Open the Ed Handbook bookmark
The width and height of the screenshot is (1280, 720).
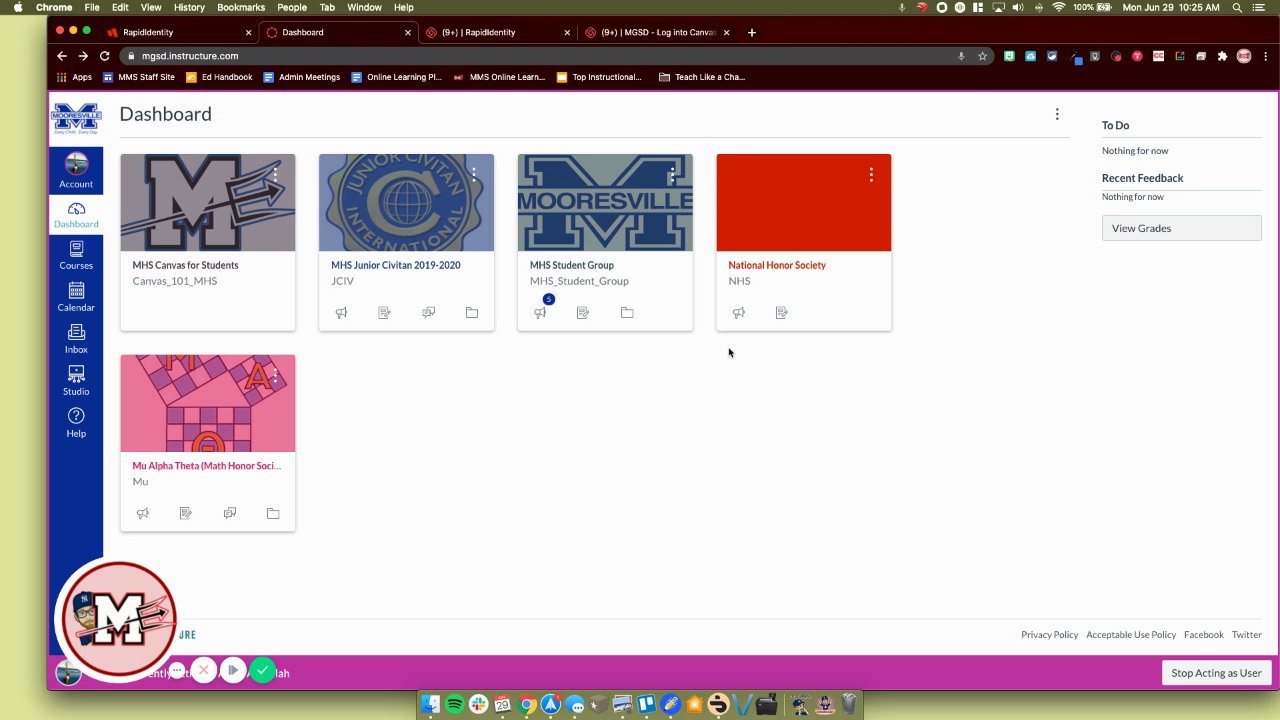[219, 77]
